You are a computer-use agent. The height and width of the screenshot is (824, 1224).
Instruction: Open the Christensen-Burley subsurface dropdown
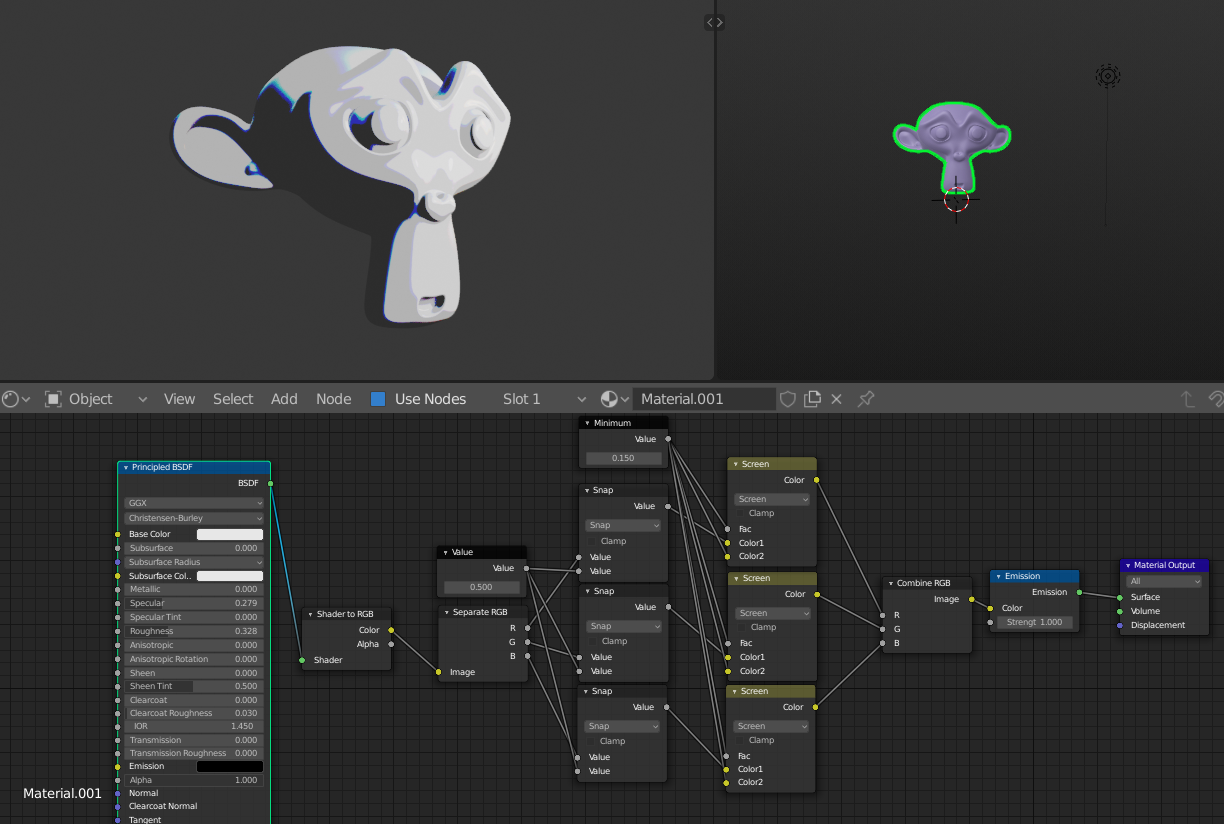(194, 518)
